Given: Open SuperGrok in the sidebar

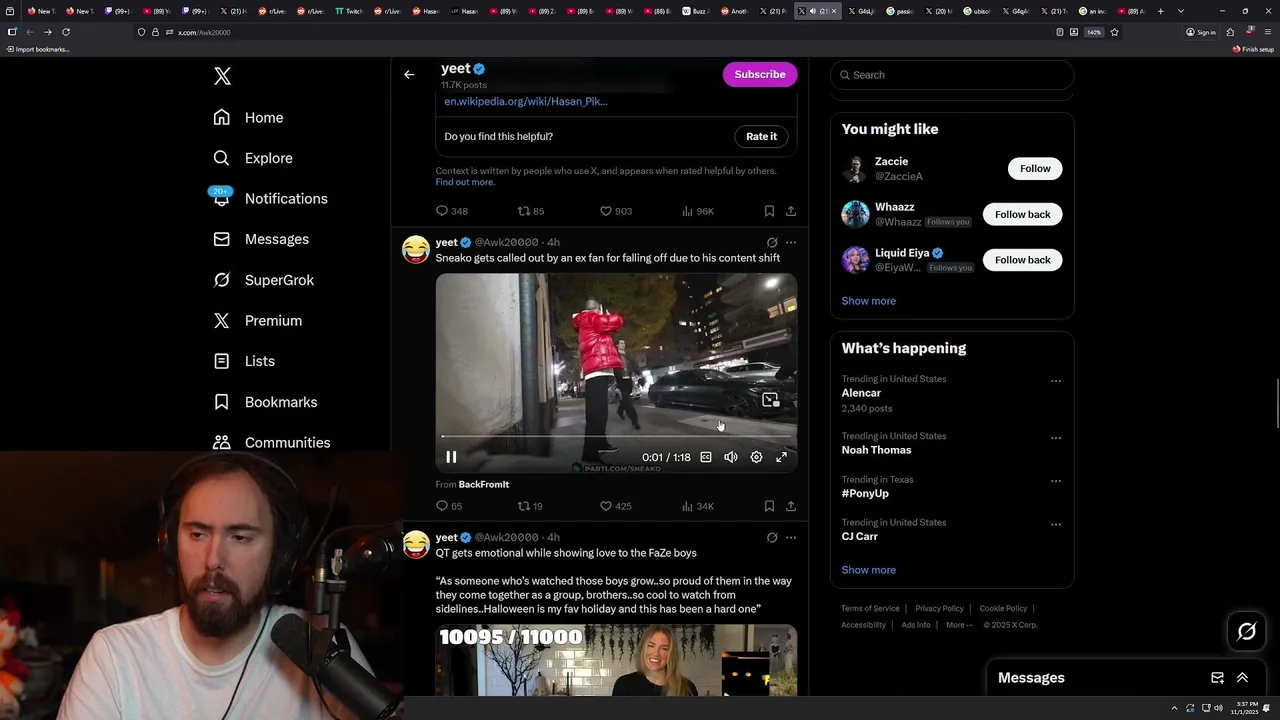Looking at the screenshot, I should click(263, 280).
